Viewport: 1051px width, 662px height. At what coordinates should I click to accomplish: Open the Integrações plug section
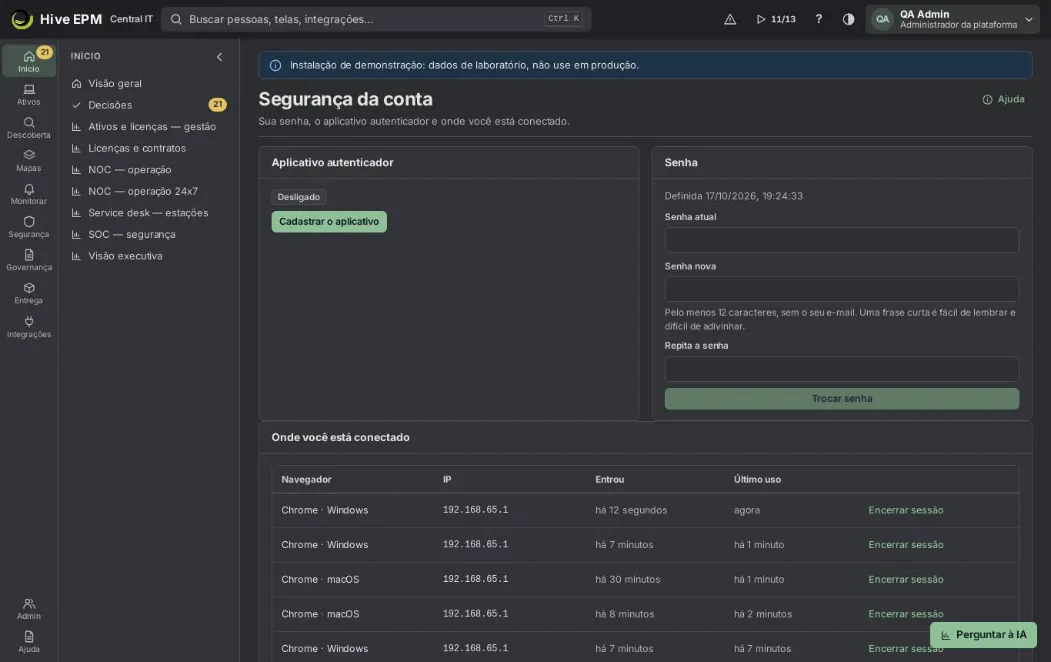point(29,326)
